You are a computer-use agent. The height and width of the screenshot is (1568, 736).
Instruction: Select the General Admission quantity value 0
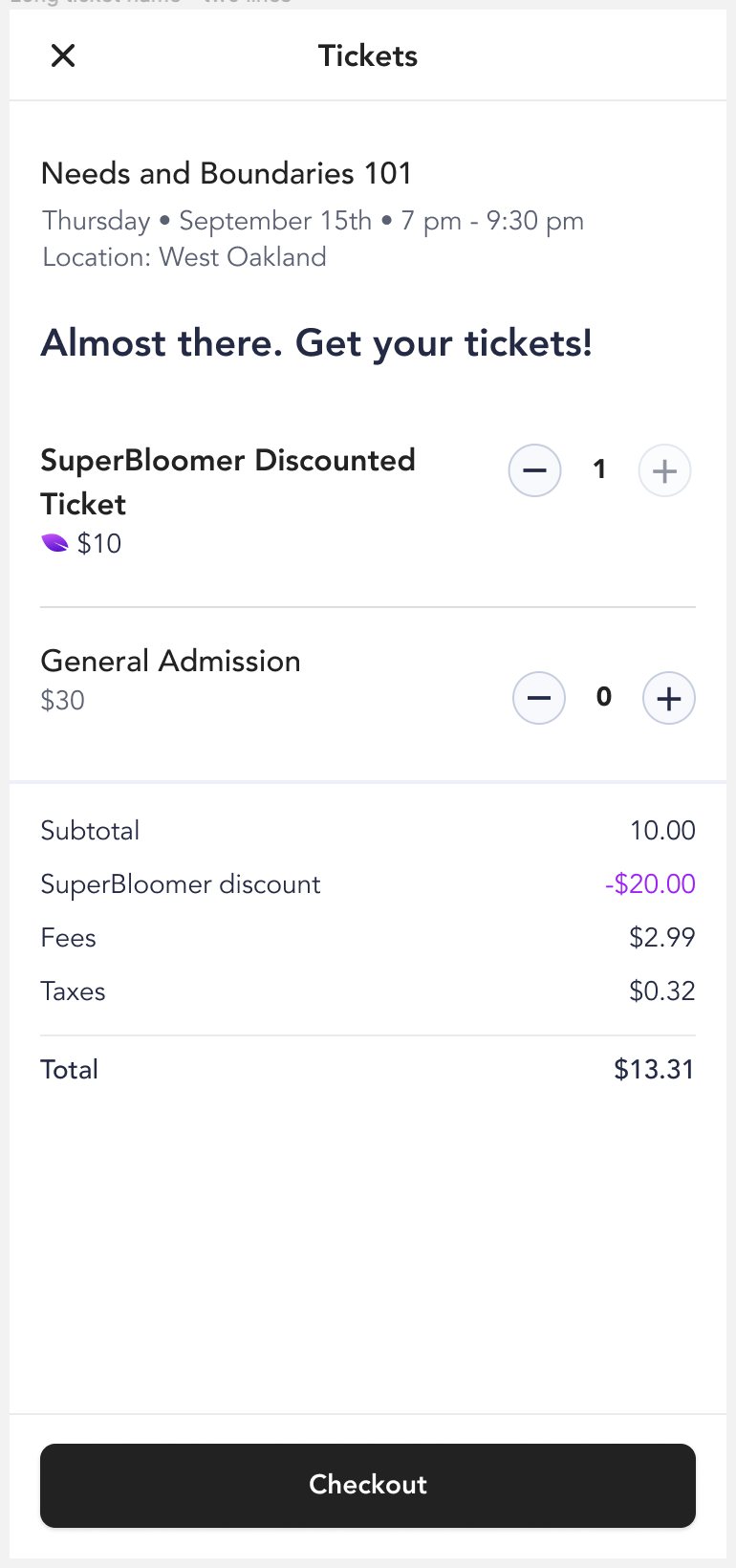tap(604, 696)
